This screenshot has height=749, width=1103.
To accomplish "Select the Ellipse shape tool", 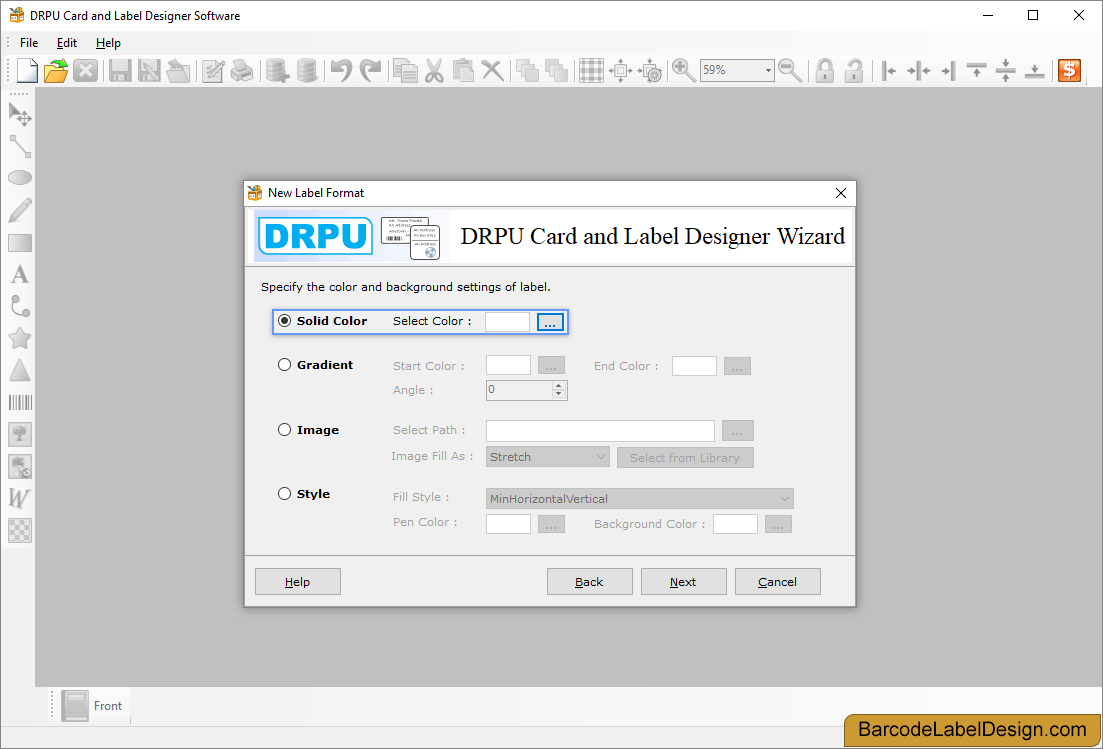I will 20,178.
